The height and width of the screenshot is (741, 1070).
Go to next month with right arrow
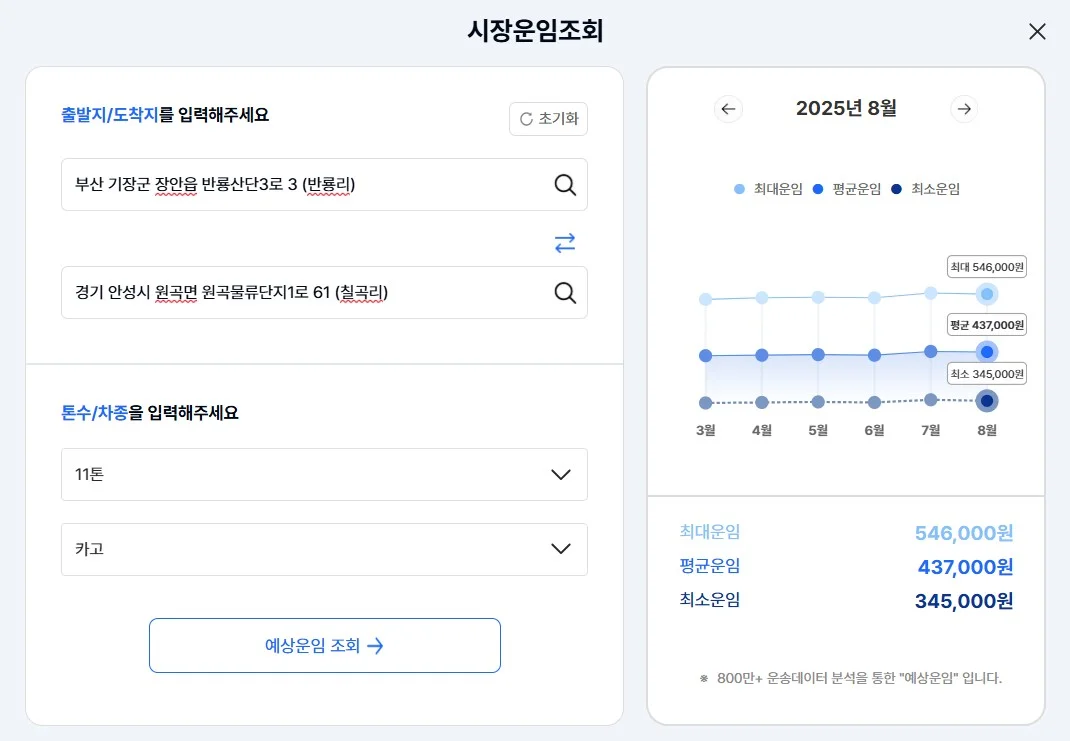point(964,109)
